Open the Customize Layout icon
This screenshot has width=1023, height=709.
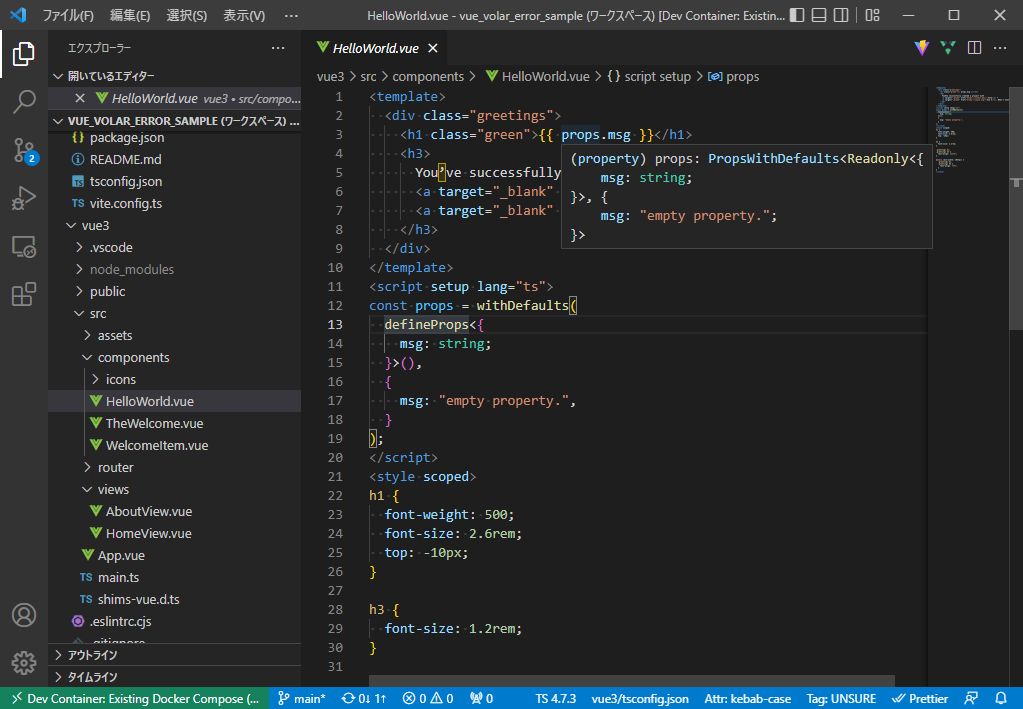[872, 15]
